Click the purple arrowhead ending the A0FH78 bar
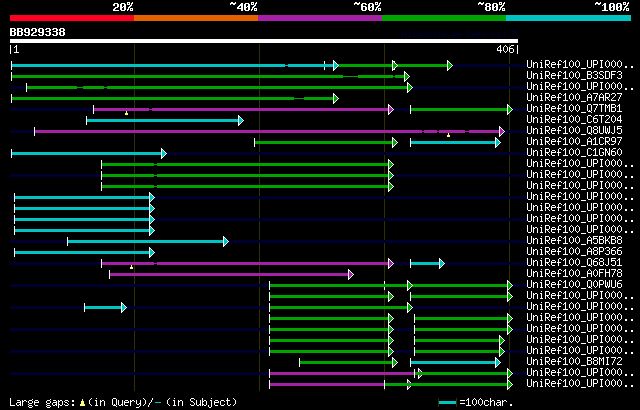Screen dimensions: 640x410 (351, 275)
